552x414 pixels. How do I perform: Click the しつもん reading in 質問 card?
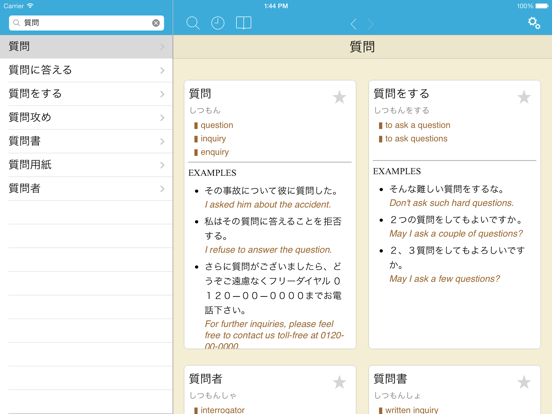tap(205, 111)
